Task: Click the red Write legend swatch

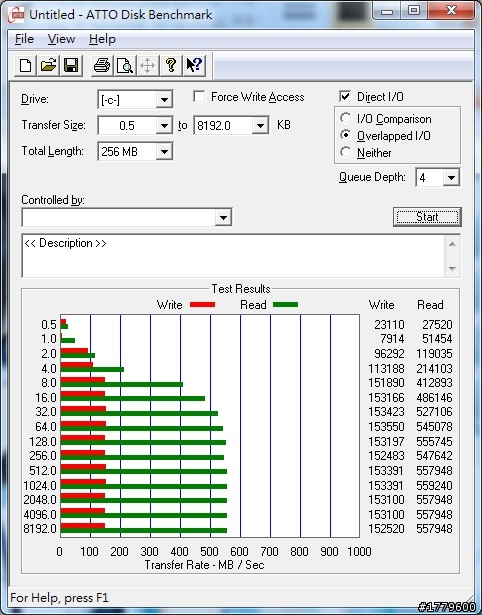Action: tap(202, 305)
